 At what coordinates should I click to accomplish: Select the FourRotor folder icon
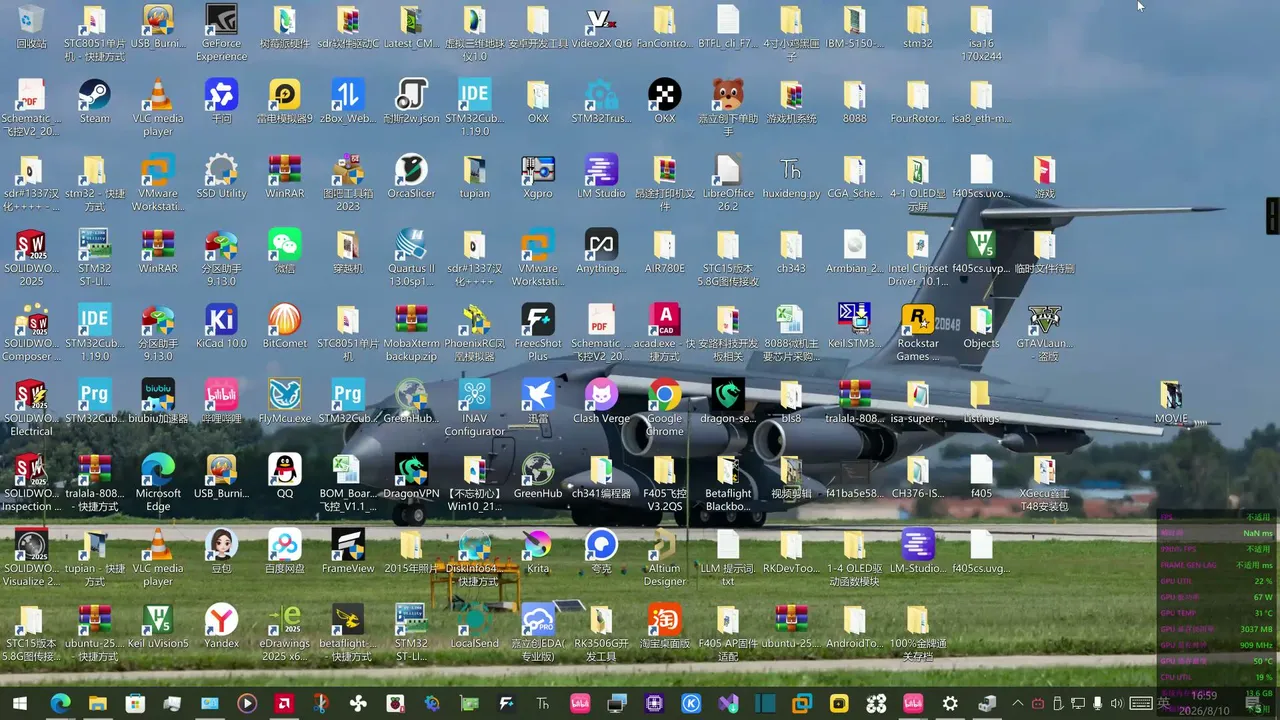pyautogui.click(x=918, y=102)
